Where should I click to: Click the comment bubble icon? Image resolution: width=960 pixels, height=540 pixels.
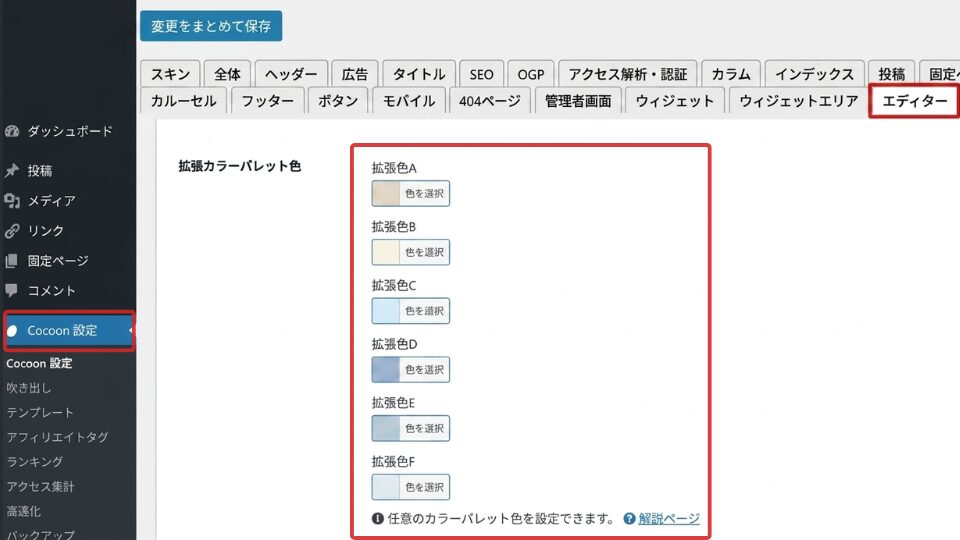point(12,290)
